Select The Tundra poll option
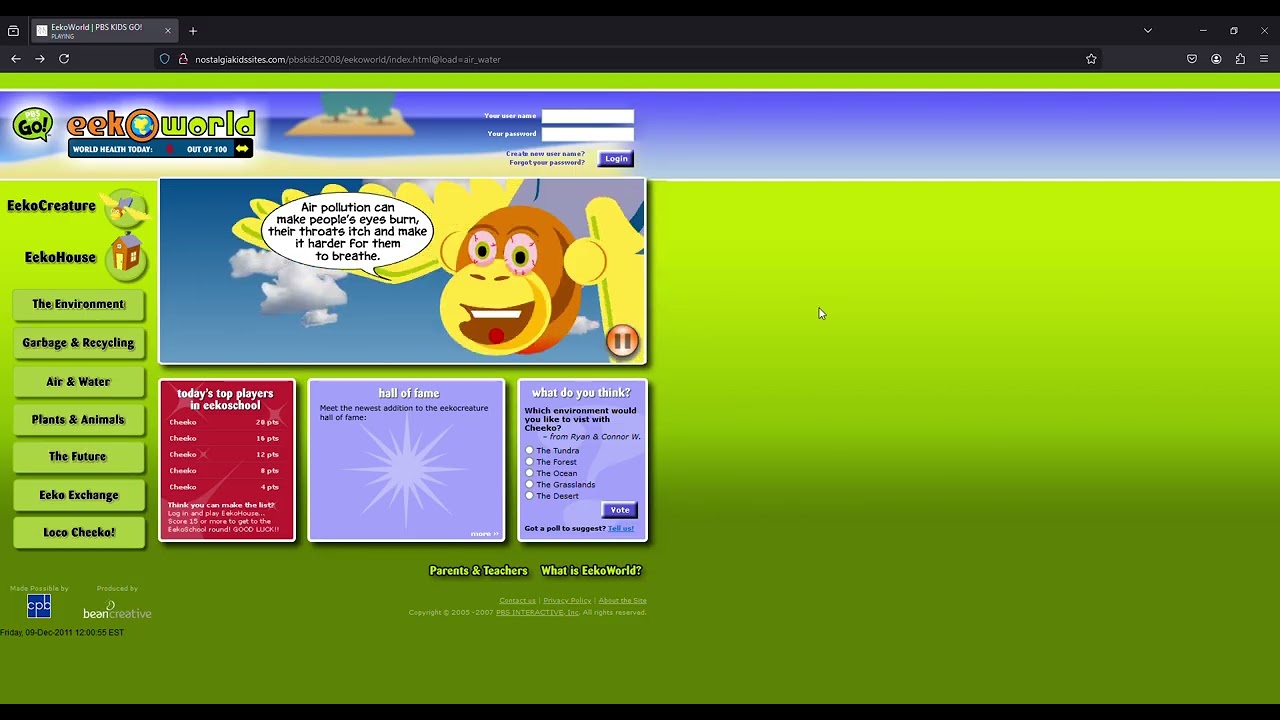The height and width of the screenshot is (720, 1280). point(529,451)
